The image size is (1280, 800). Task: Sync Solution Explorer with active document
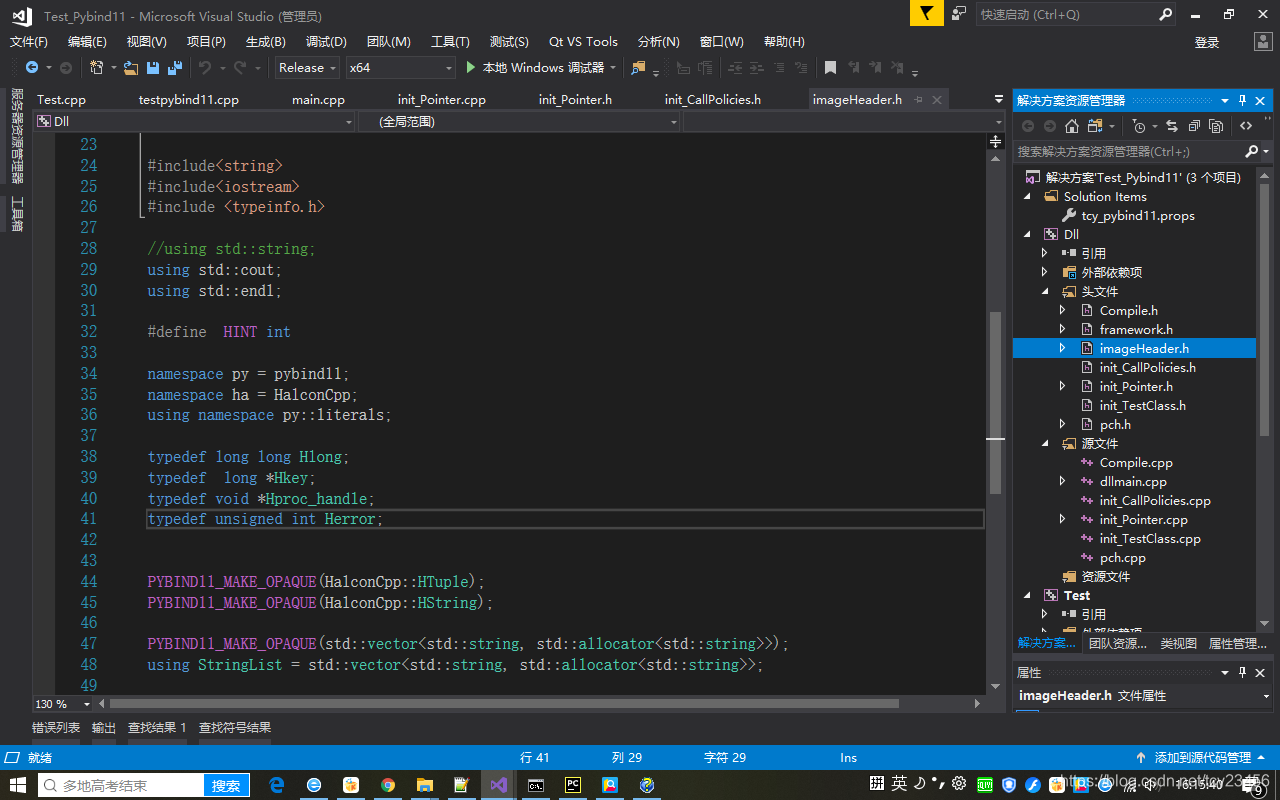coord(1171,125)
